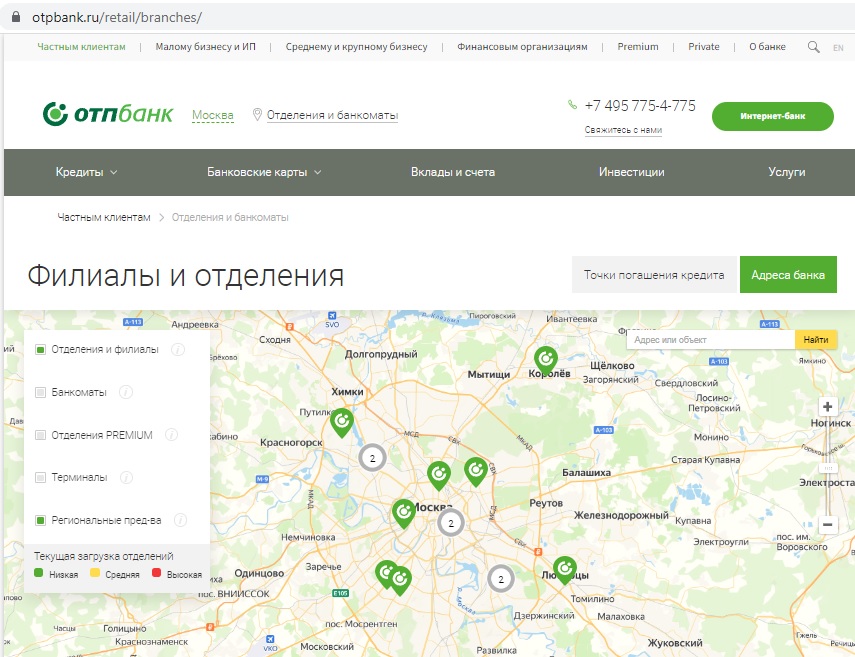
Task: Open the cluster marker near Красногорск
Action: [372, 458]
